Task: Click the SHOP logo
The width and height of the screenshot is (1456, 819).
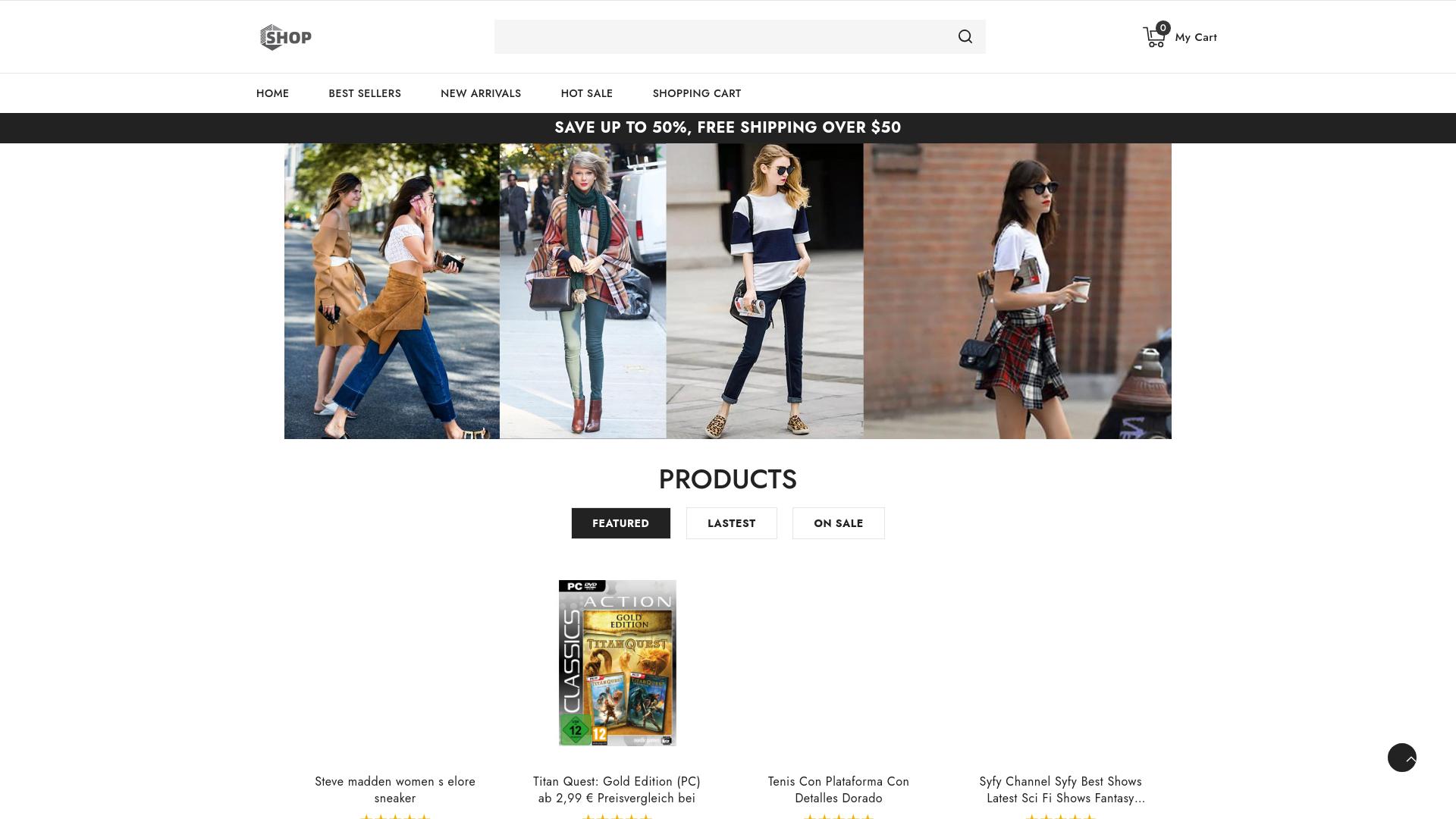Action: tap(286, 37)
